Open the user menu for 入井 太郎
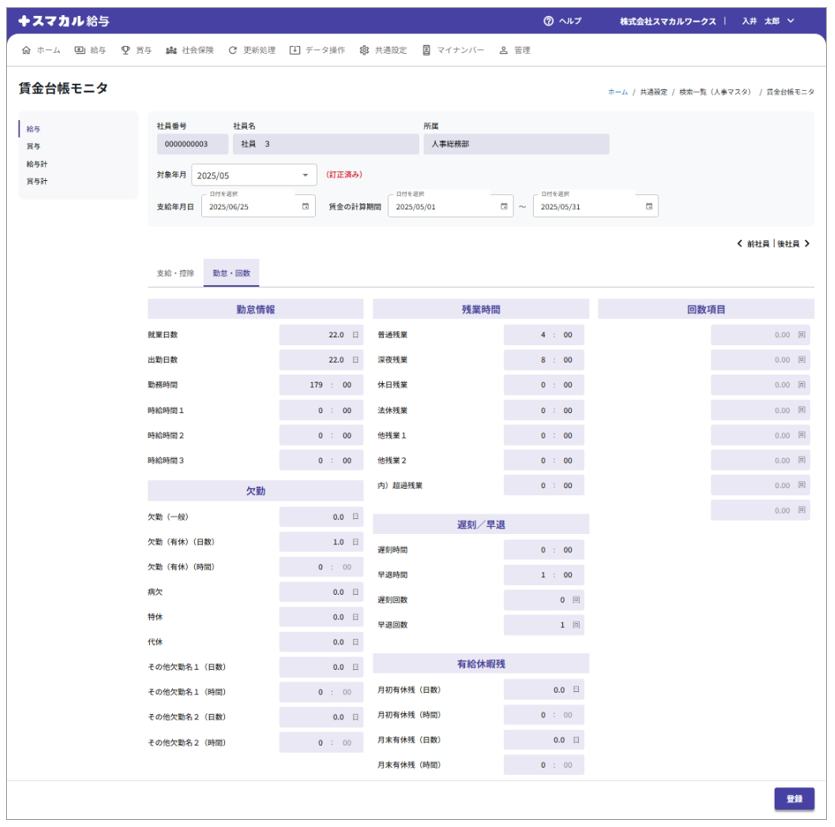This screenshot has height=827, width=835. pos(768,21)
